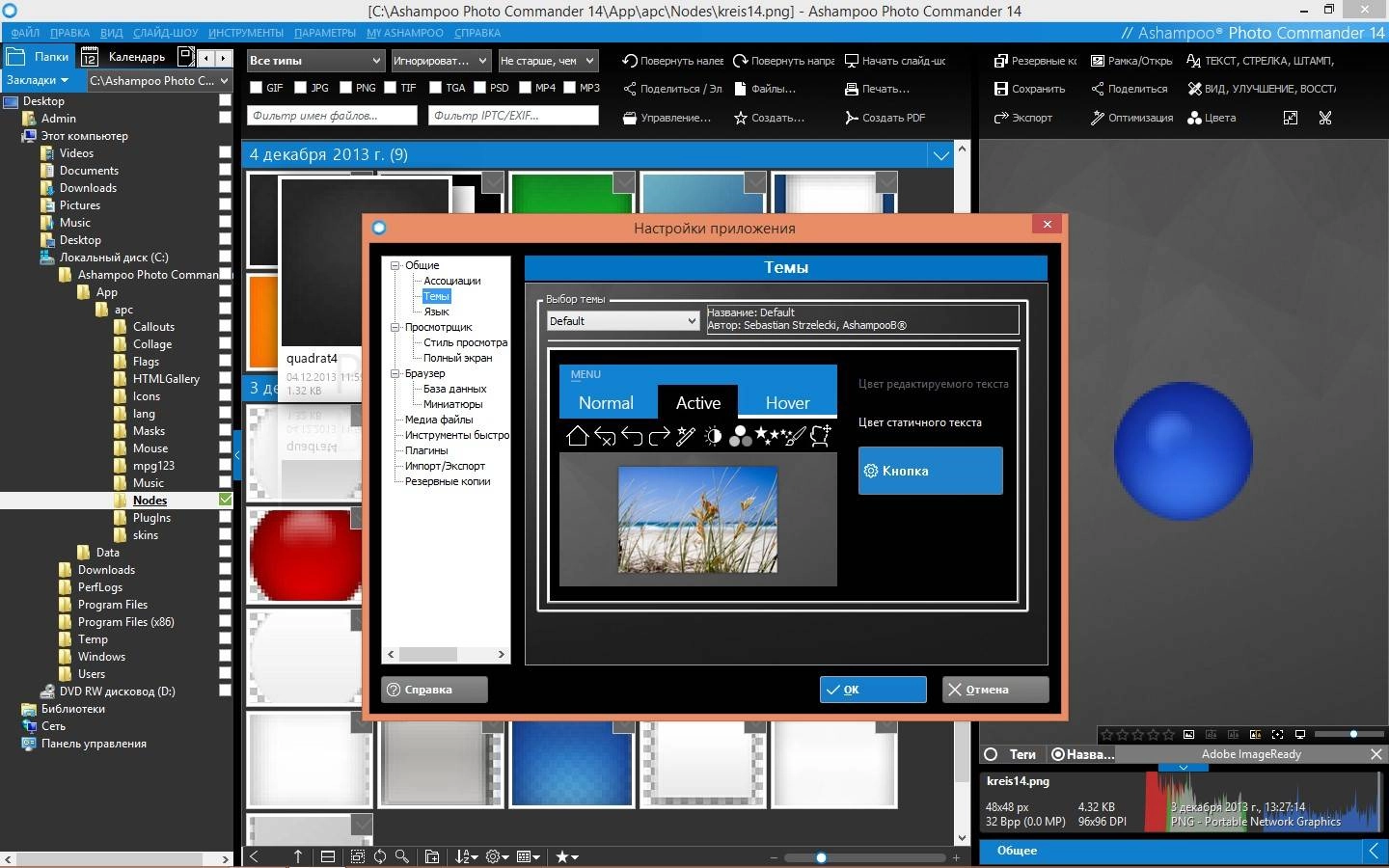Adjust the zoom slider below the image preview

point(1353,735)
